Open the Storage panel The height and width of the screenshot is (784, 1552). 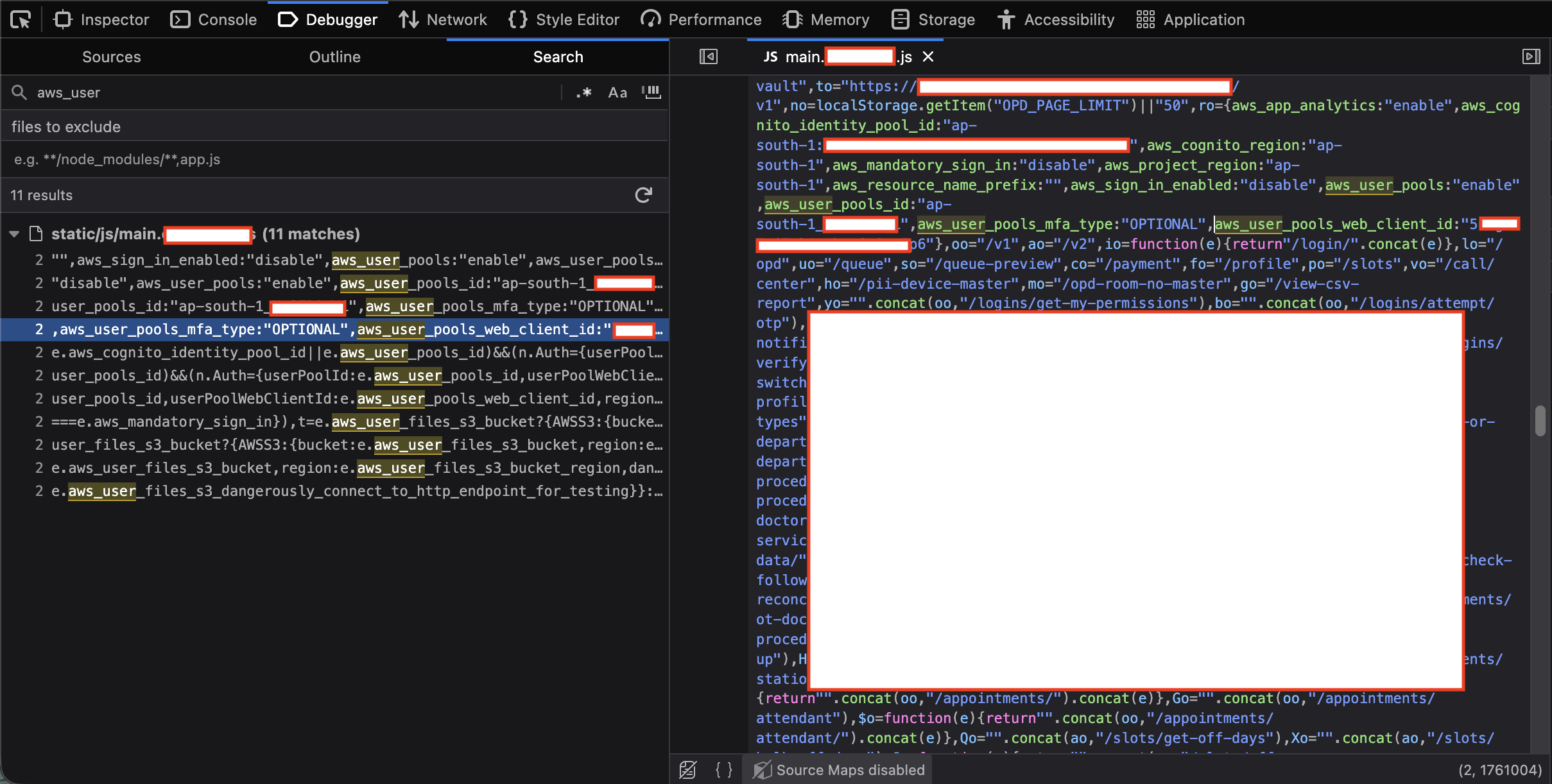coord(933,20)
